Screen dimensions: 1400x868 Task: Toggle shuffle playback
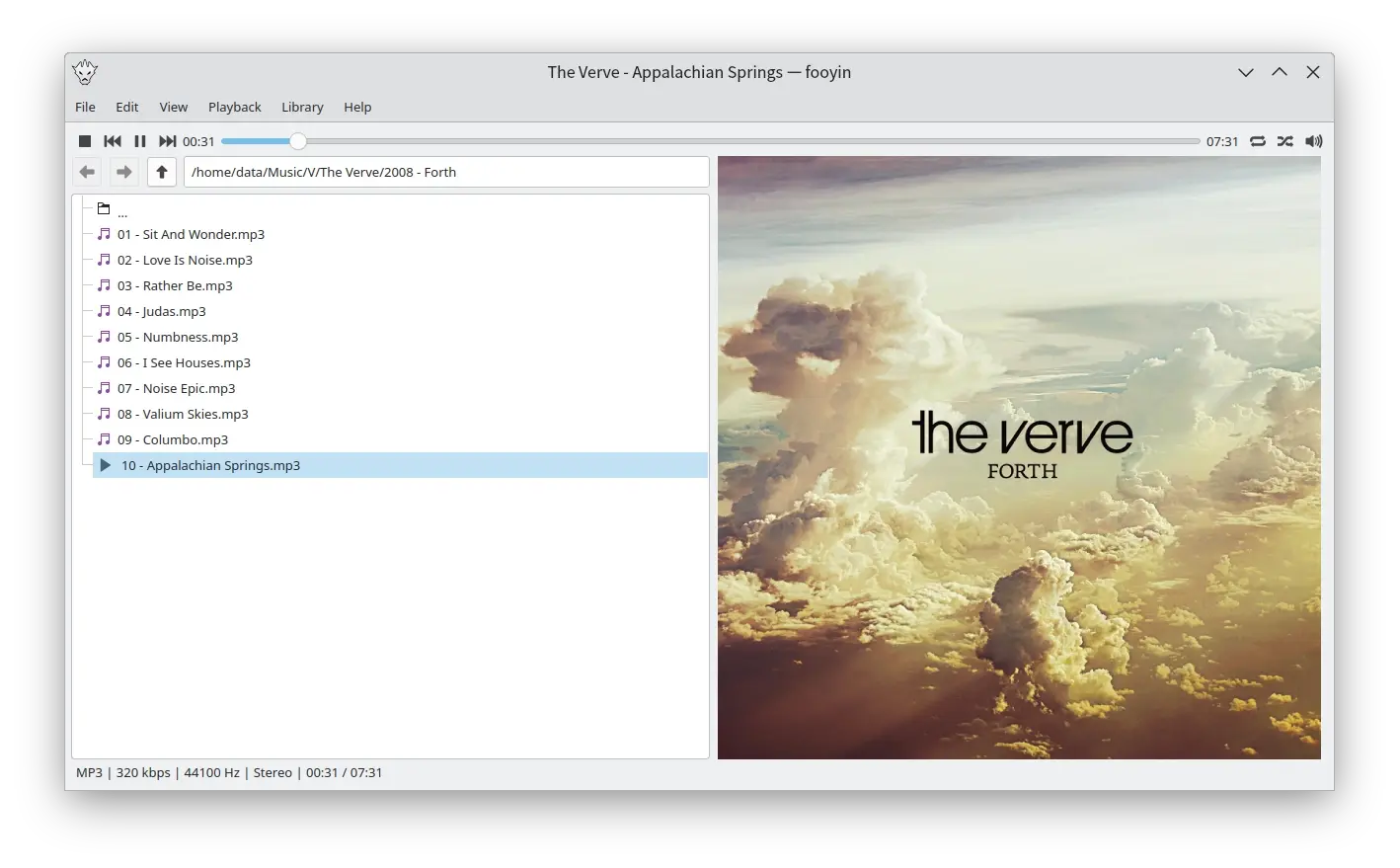pyautogui.click(x=1284, y=141)
